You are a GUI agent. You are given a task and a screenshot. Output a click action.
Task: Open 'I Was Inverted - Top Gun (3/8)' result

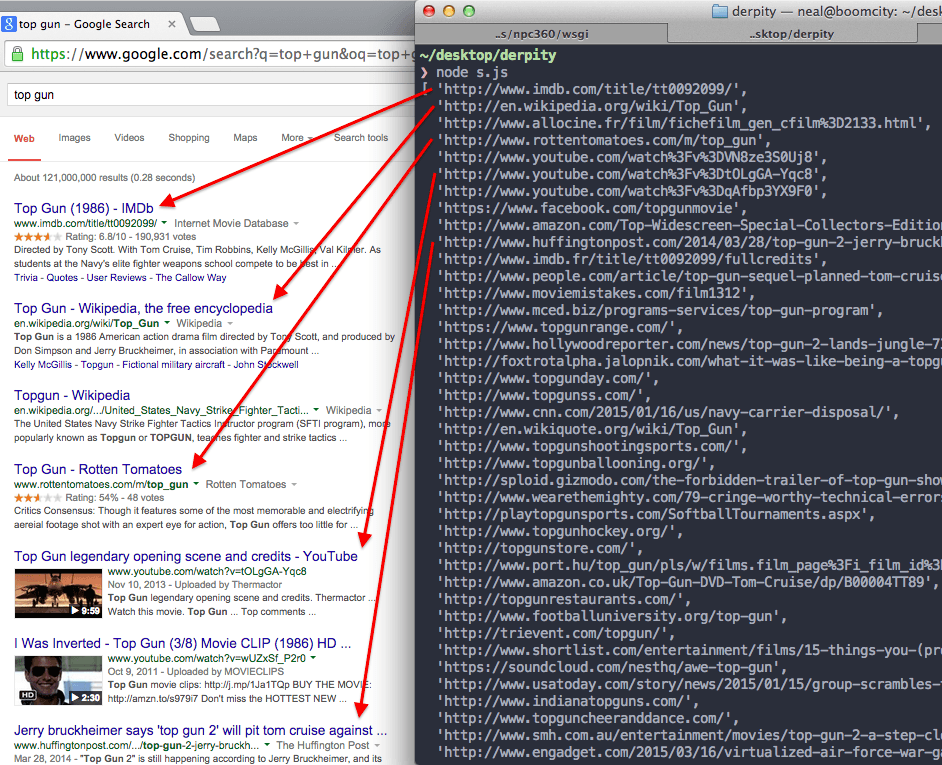point(183,644)
